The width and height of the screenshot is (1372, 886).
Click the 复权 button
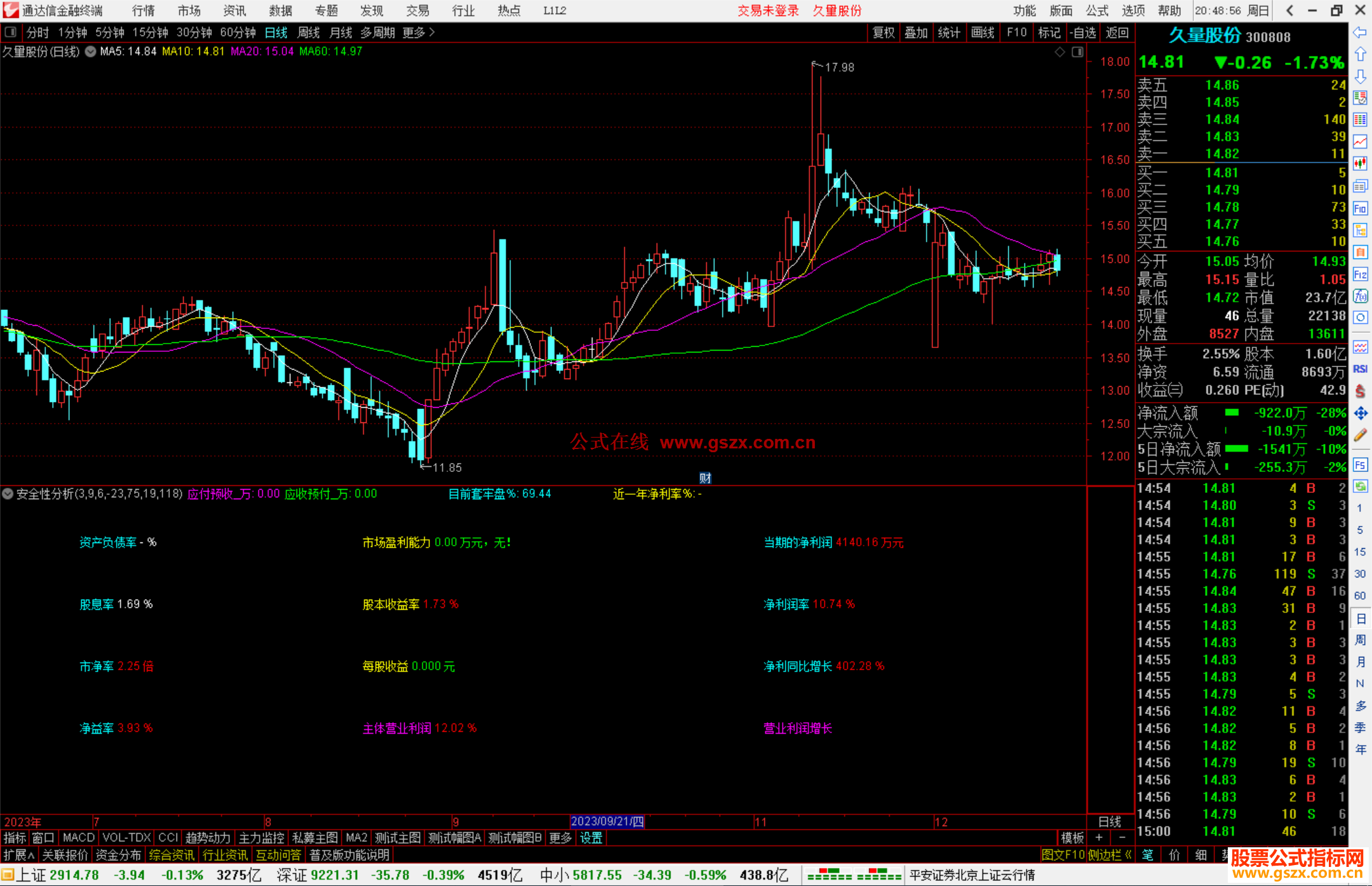click(x=884, y=32)
